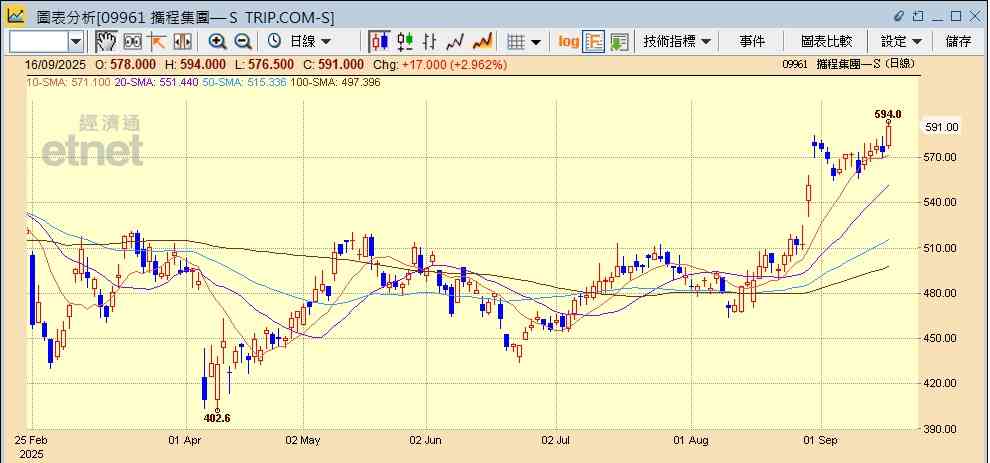Open the 設定 dropdown menu

(x=901, y=42)
